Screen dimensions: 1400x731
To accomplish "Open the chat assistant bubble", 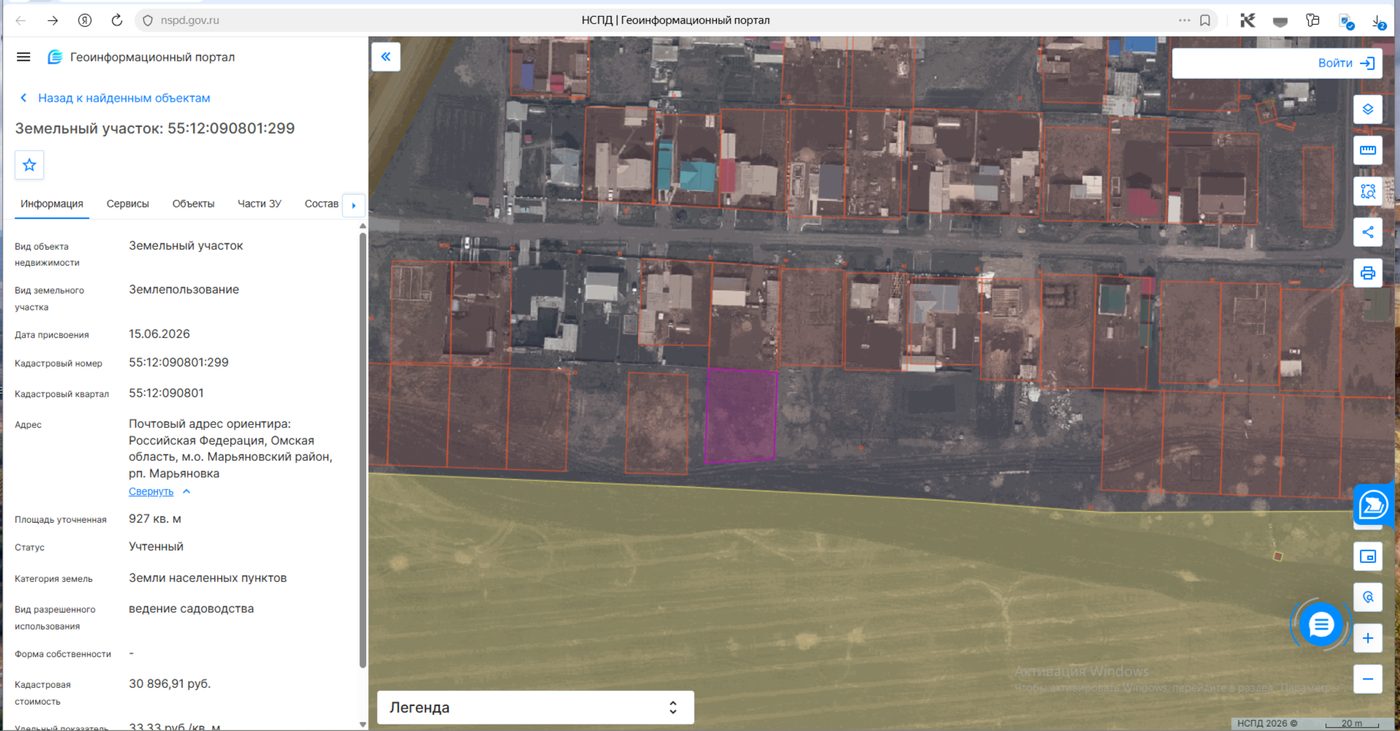I will [1321, 625].
